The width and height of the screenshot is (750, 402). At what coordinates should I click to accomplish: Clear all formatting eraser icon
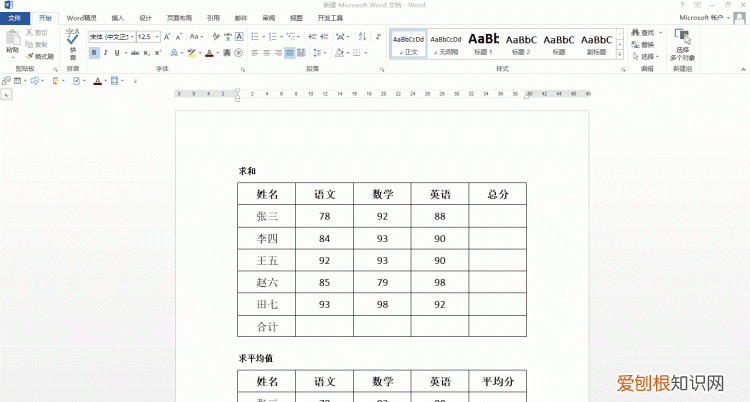click(x=216, y=37)
